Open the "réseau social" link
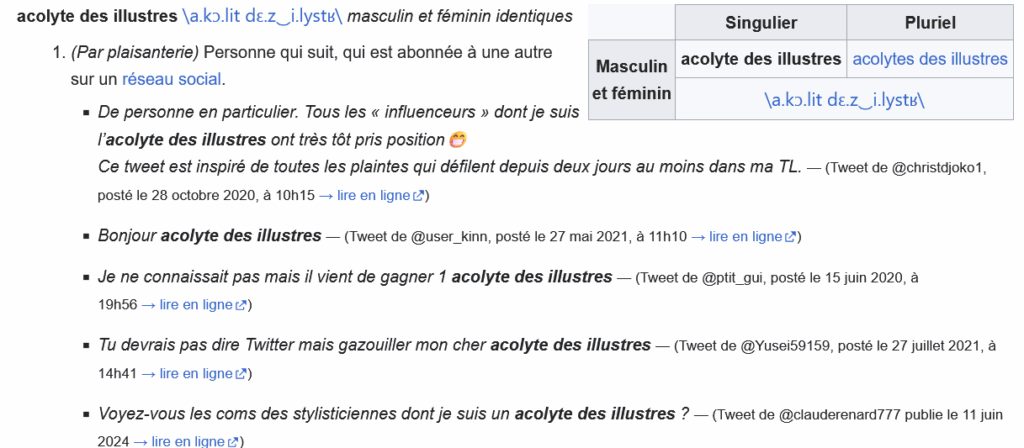1024x448 pixels. click(172, 78)
